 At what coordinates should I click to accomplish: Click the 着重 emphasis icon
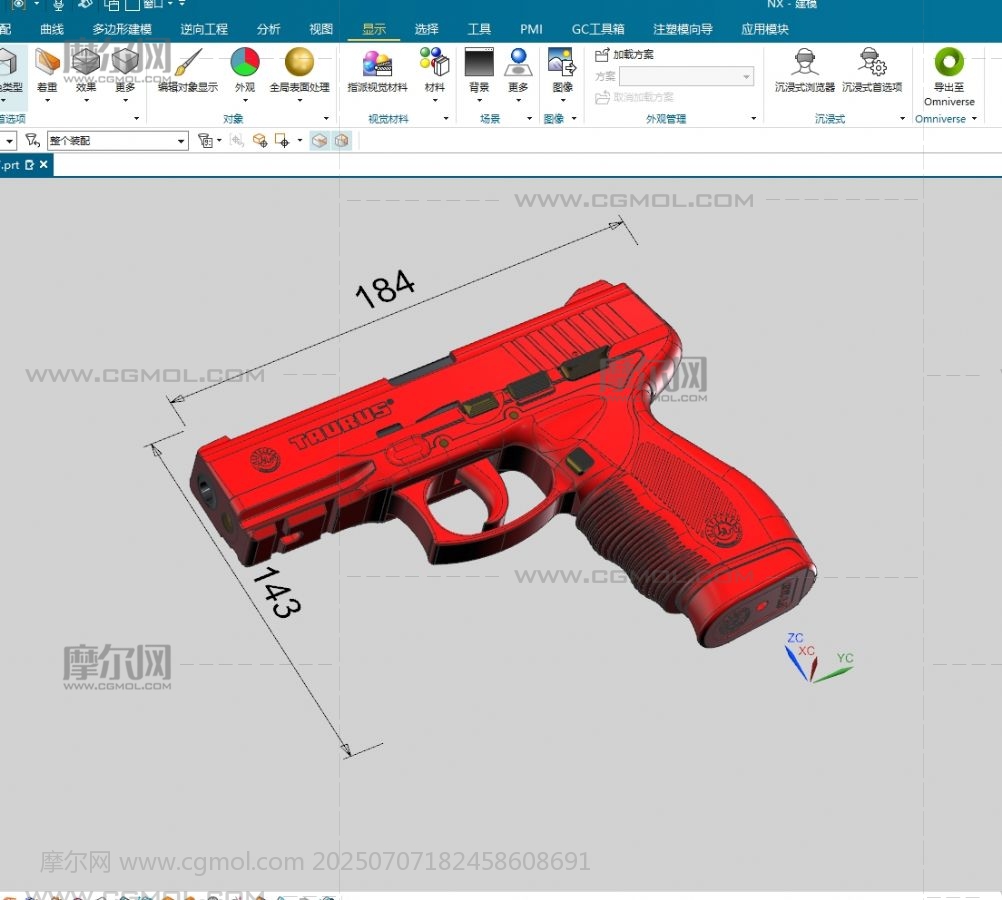[x=47, y=62]
